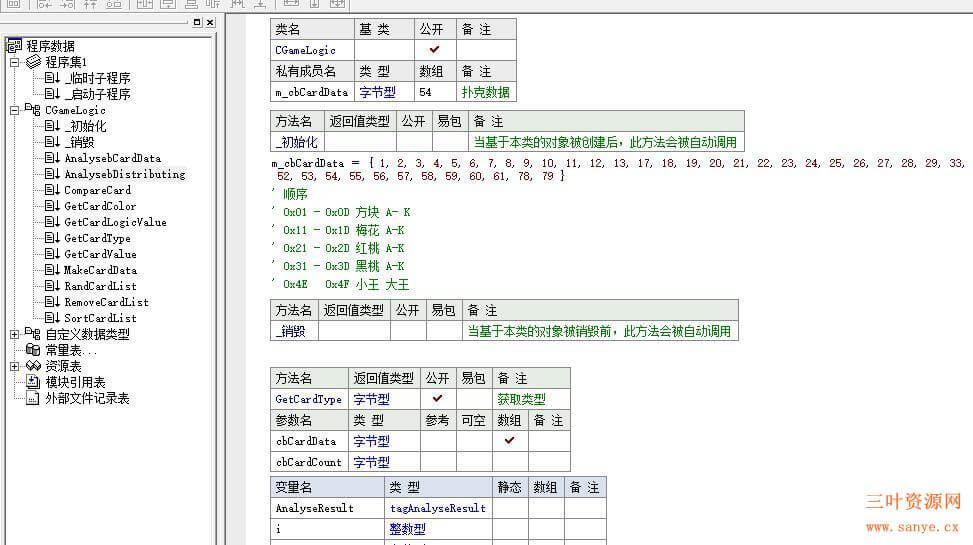Viewport: 973px width, 545px height.
Task: Close the program tree panel
Action: pos(210,22)
